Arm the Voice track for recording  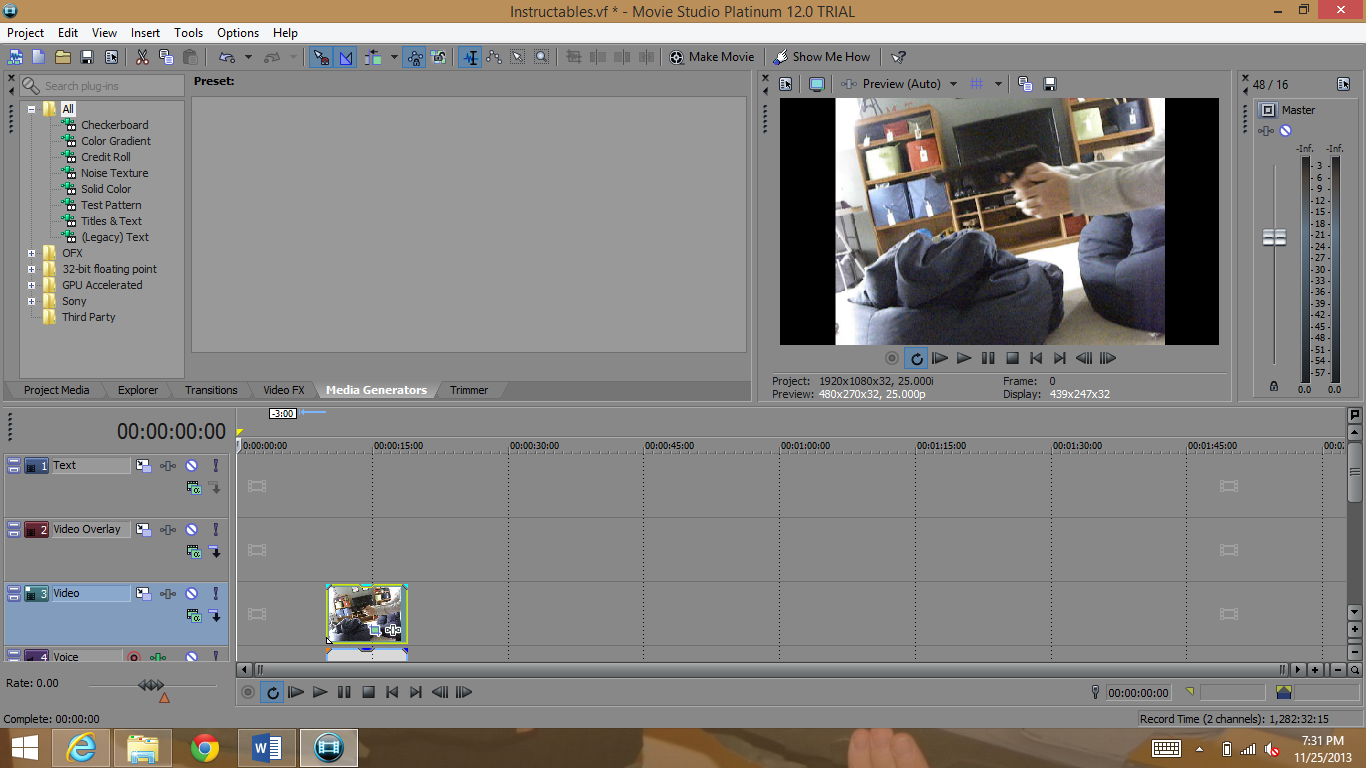pos(133,657)
